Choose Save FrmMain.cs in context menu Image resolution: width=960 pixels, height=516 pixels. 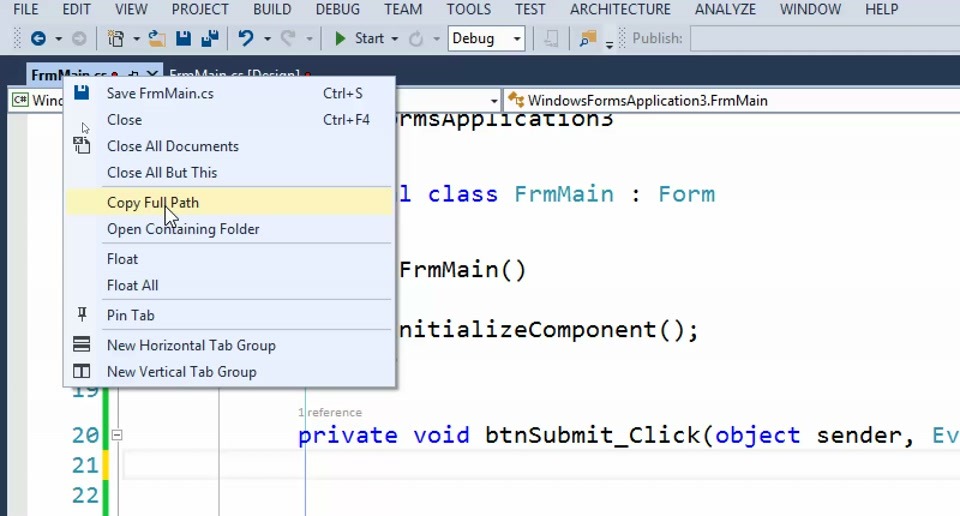click(230, 94)
